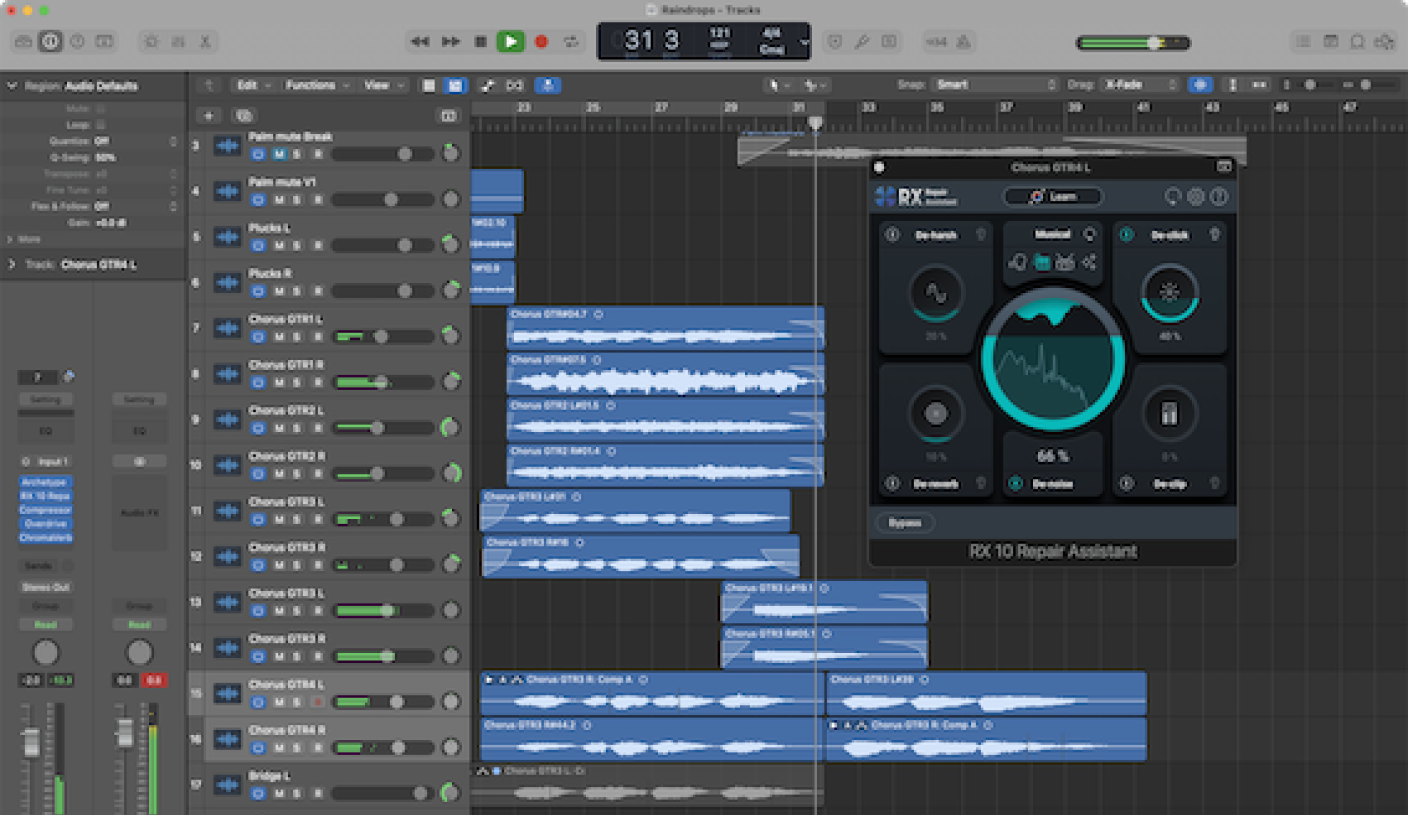Click the red Record button

tap(541, 42)
